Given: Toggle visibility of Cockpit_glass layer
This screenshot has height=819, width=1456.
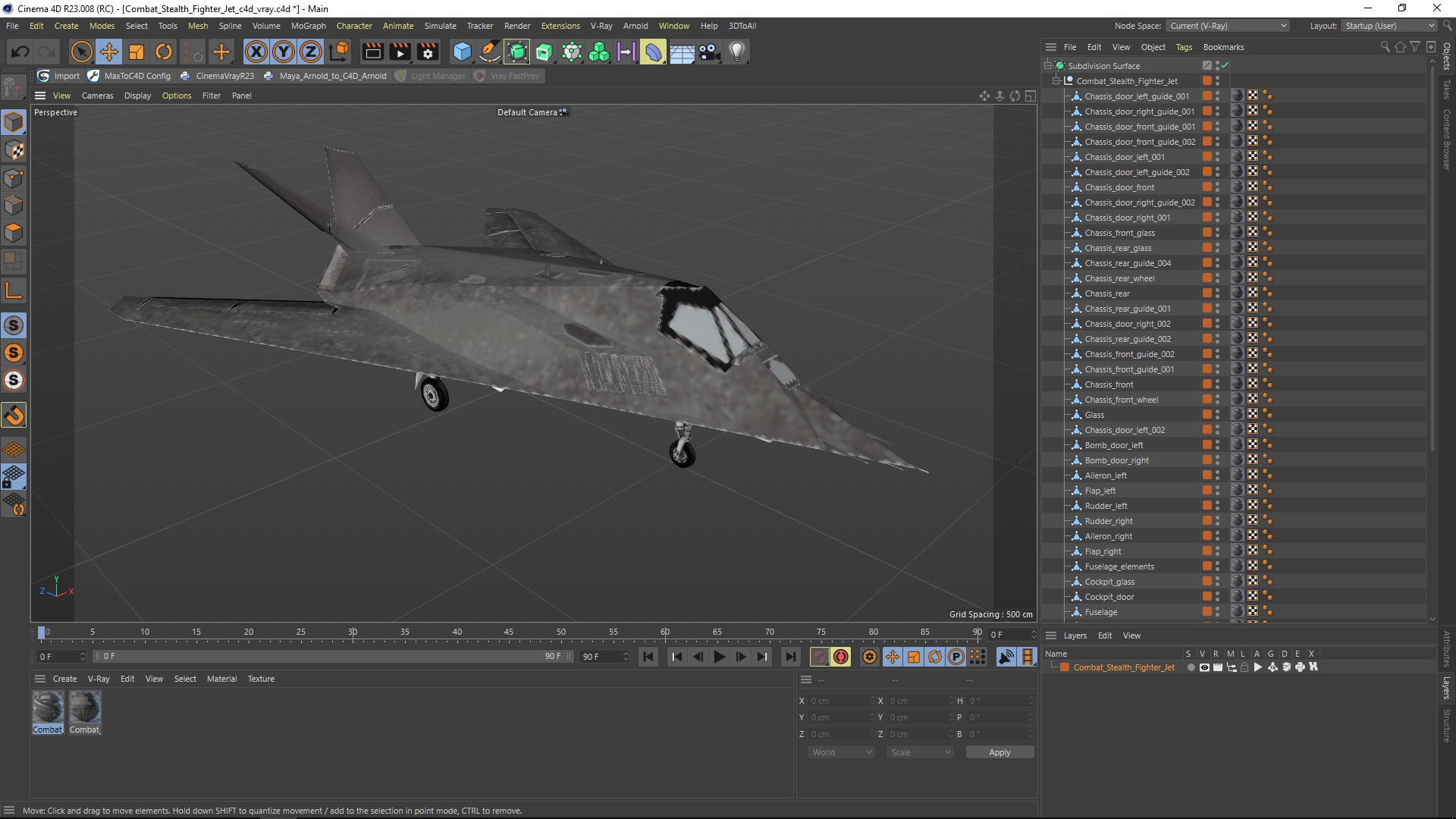Looking at the screenshot, I should click(x=1218, y=578).
